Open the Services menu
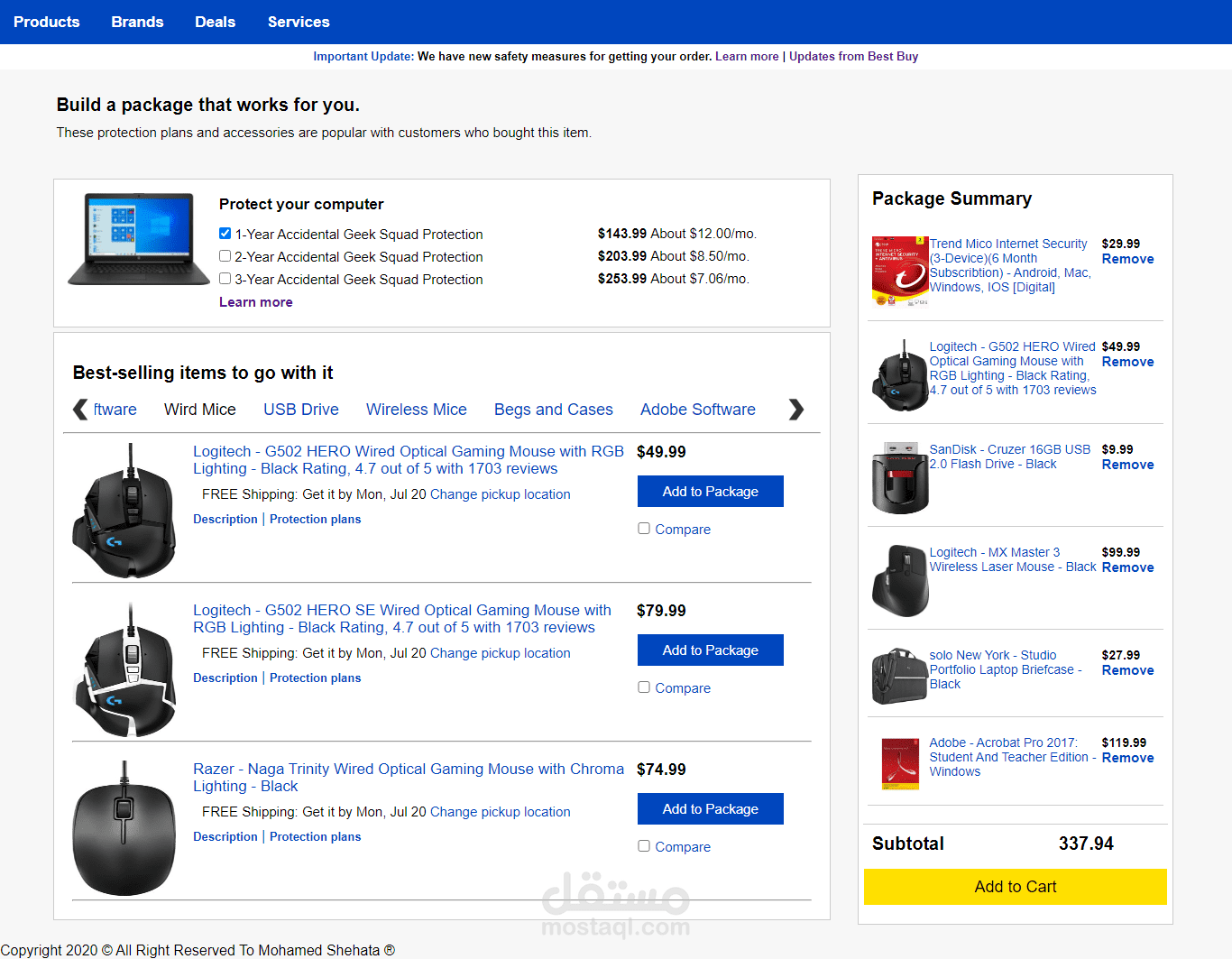The image size is (1232, 959). tap(299, 22)
